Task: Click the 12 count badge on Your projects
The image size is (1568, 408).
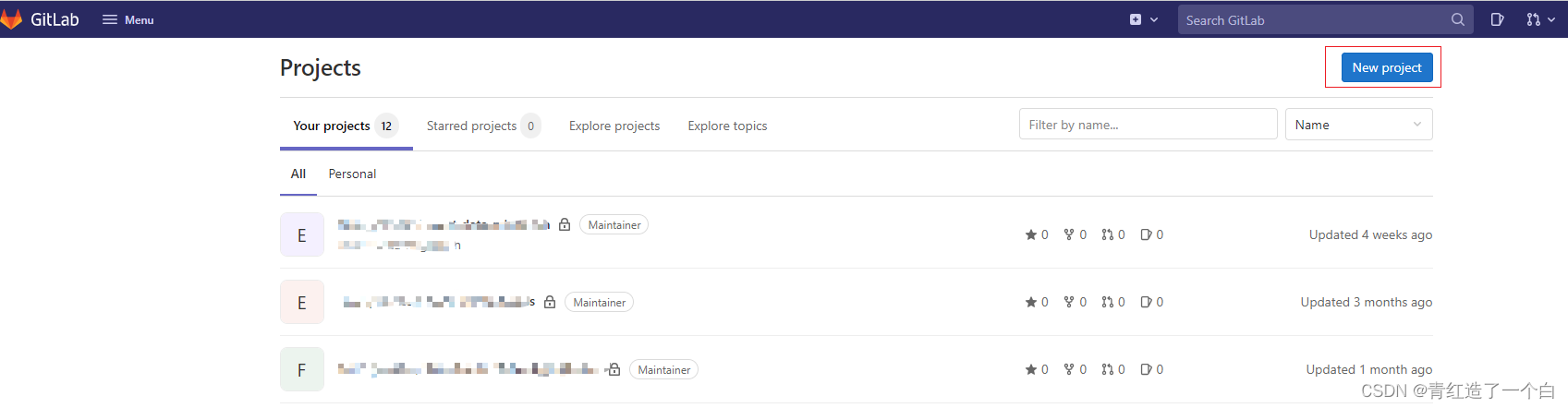Action: pos(386,126)
